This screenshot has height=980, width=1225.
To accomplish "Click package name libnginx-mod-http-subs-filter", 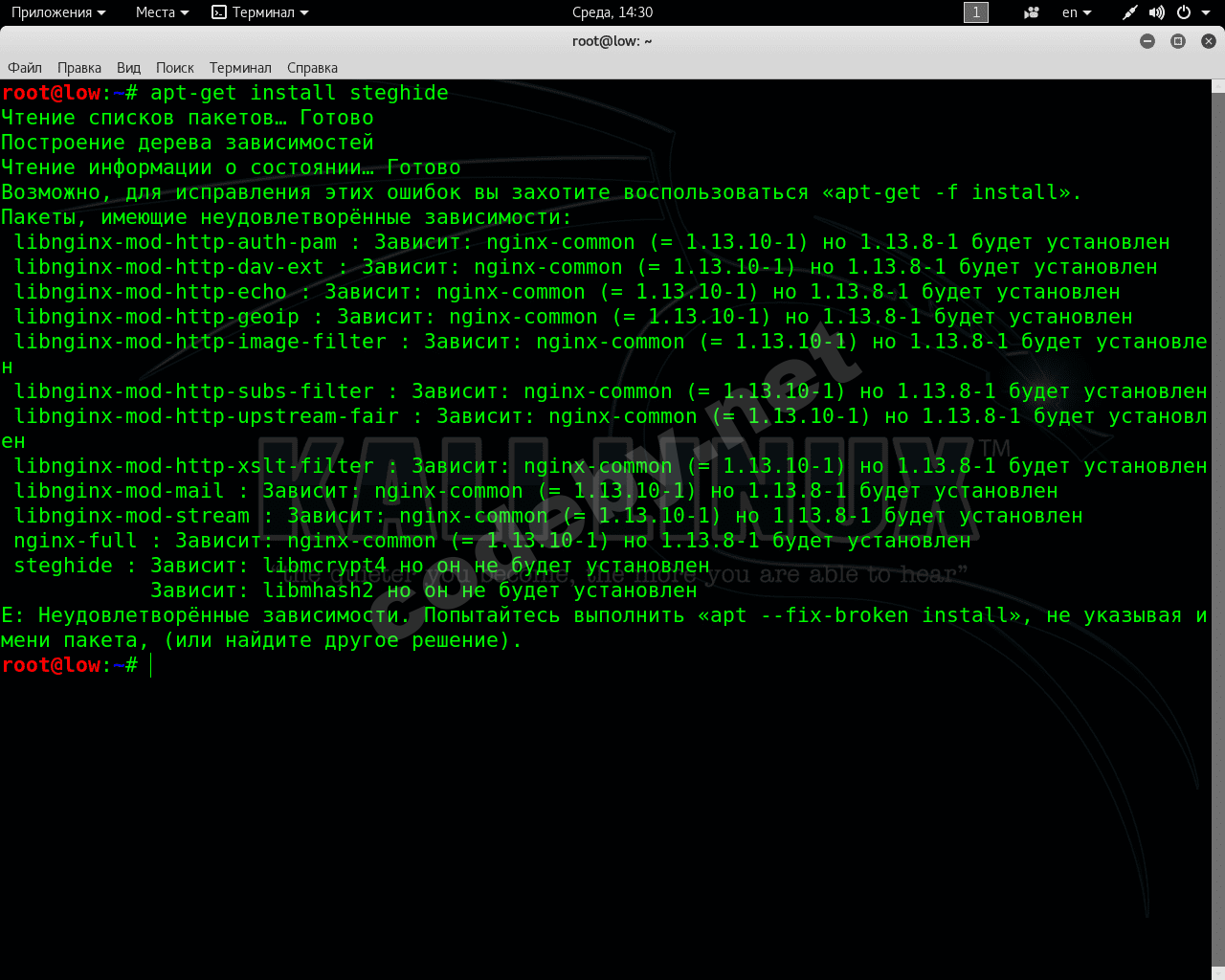I will pyautogui.click(x=193, y=391).
